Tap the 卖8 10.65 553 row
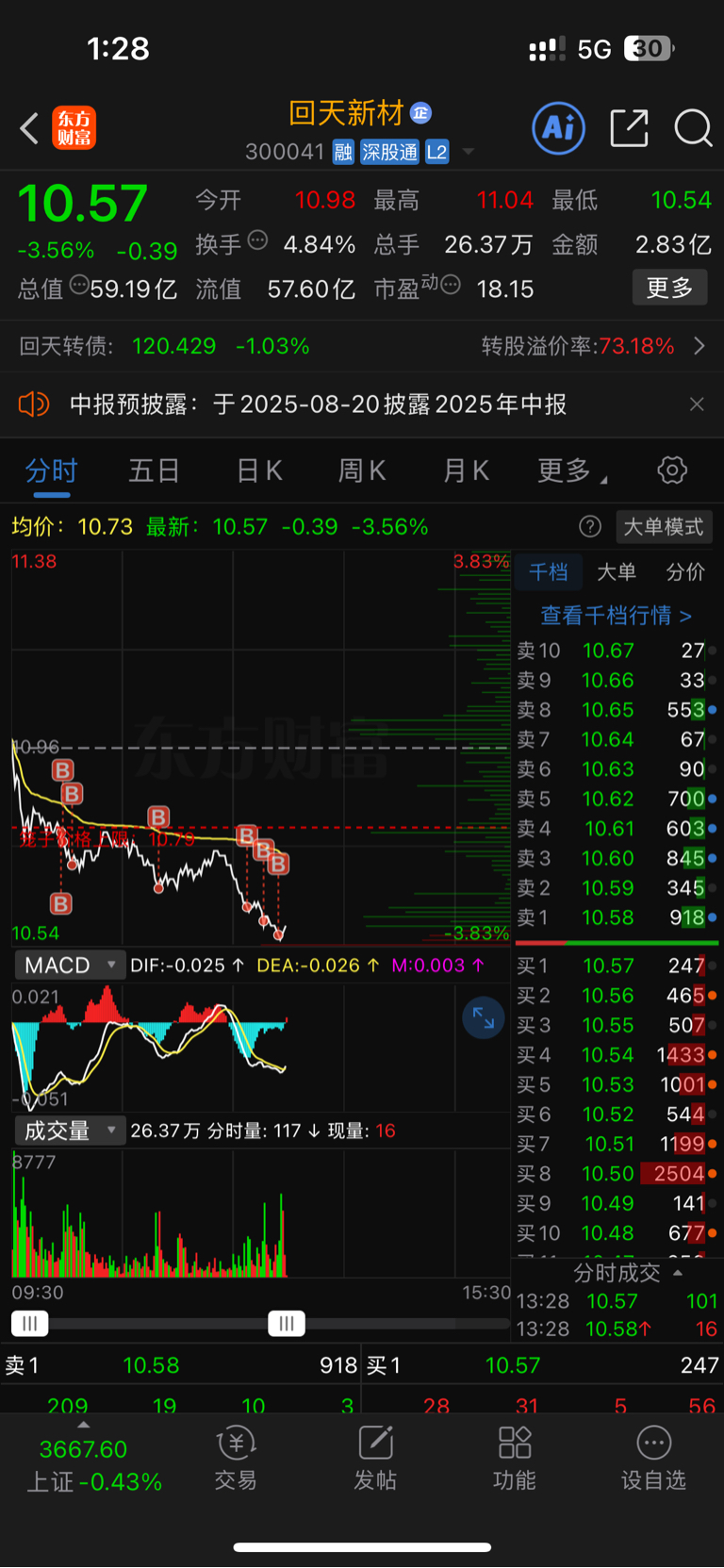Image resolution: width=724 pixels, height=1568 pixels. 617,710
